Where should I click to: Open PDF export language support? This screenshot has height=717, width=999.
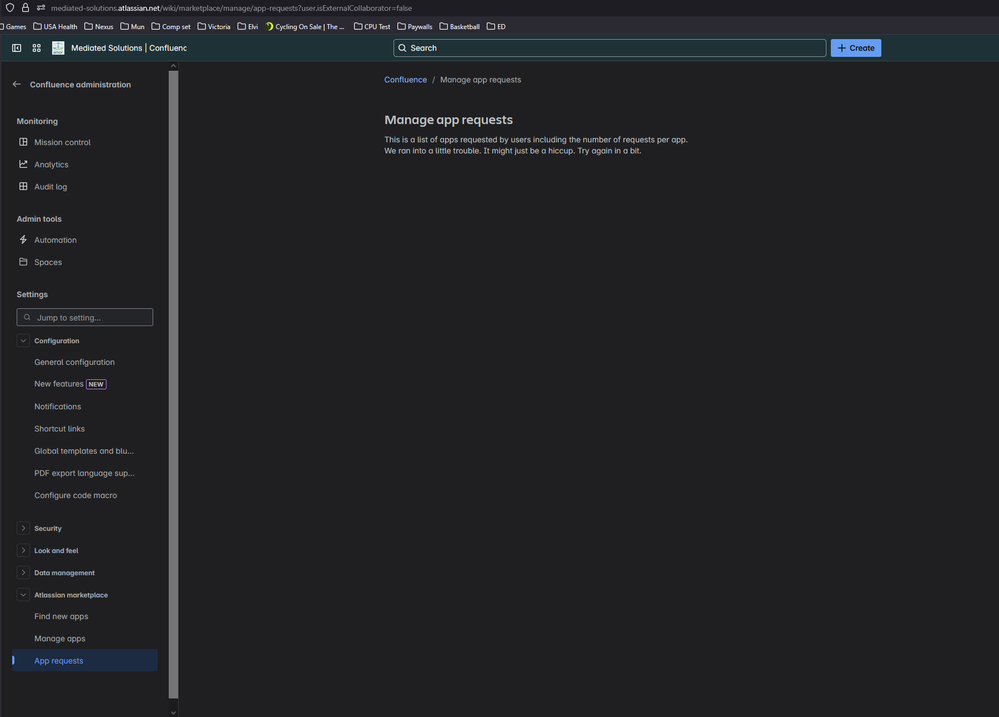click(x=85, y=473)
